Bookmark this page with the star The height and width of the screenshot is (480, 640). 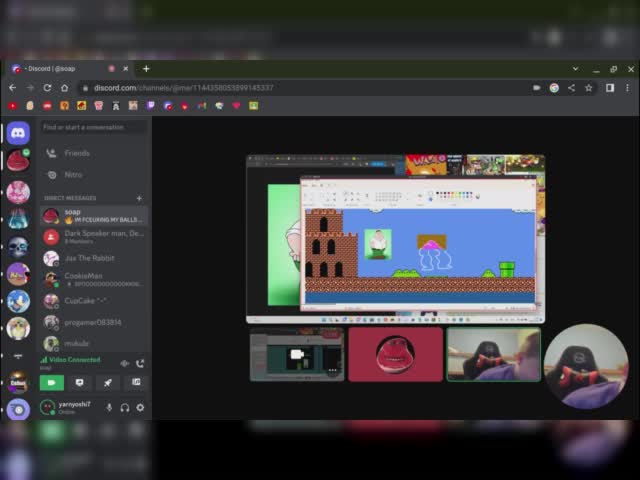pos(589,88)
